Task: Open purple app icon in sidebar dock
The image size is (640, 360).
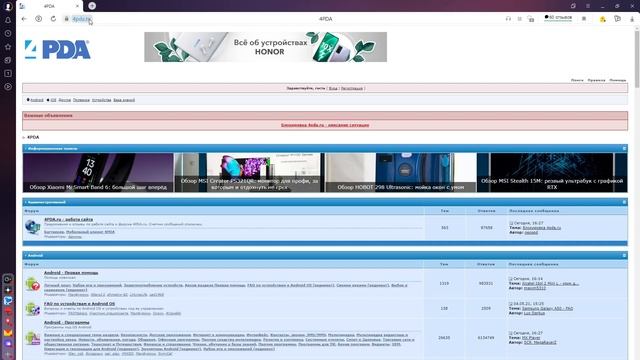Action: coord(8,344)
